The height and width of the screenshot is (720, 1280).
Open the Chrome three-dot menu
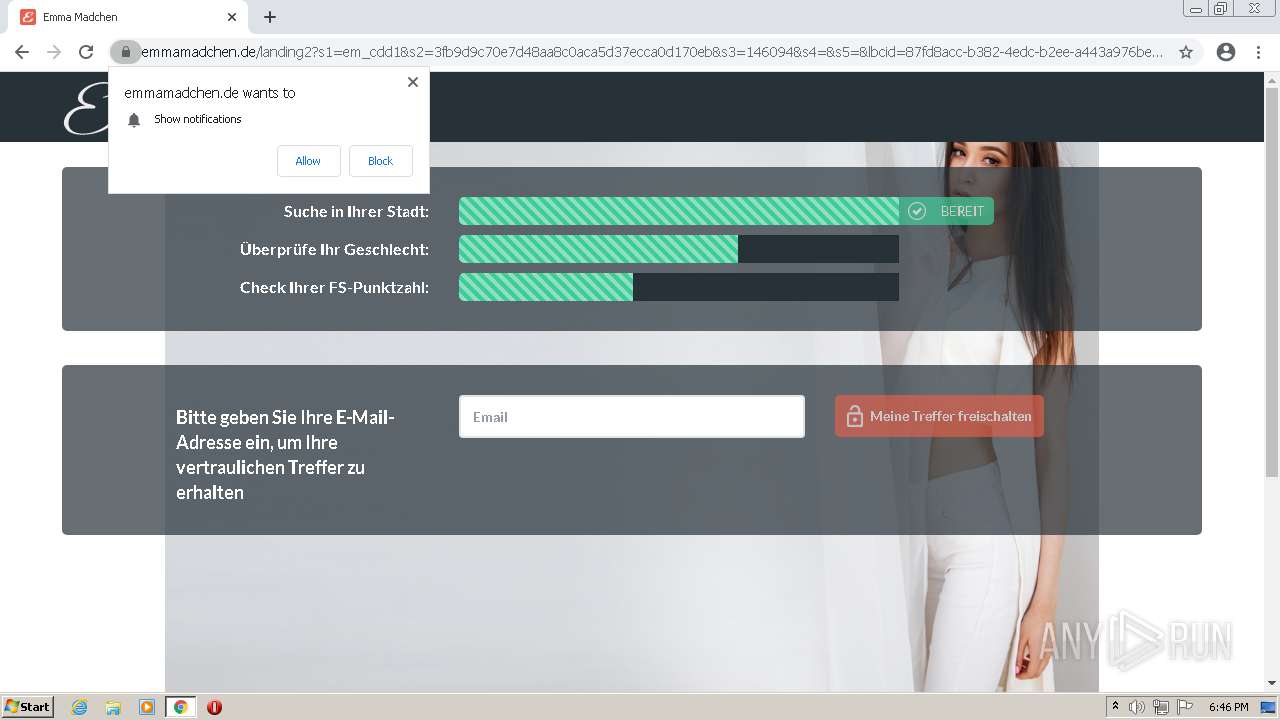coord(1258,52)
